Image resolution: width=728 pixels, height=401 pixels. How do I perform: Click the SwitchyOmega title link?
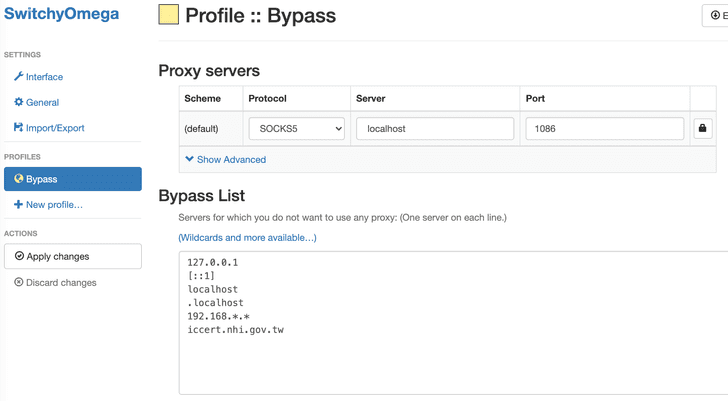tap(61, 15)
